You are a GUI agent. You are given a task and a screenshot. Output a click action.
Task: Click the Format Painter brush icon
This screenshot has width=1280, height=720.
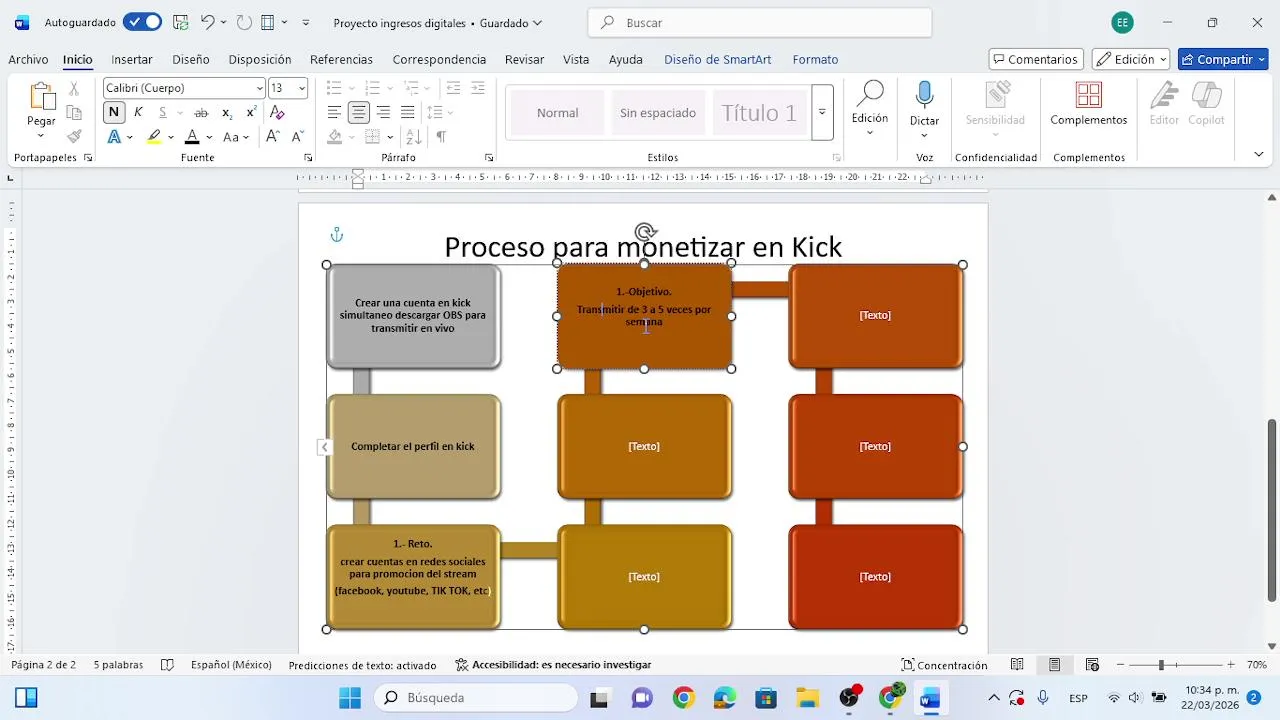pyautogui.click(x=74, y=137)
